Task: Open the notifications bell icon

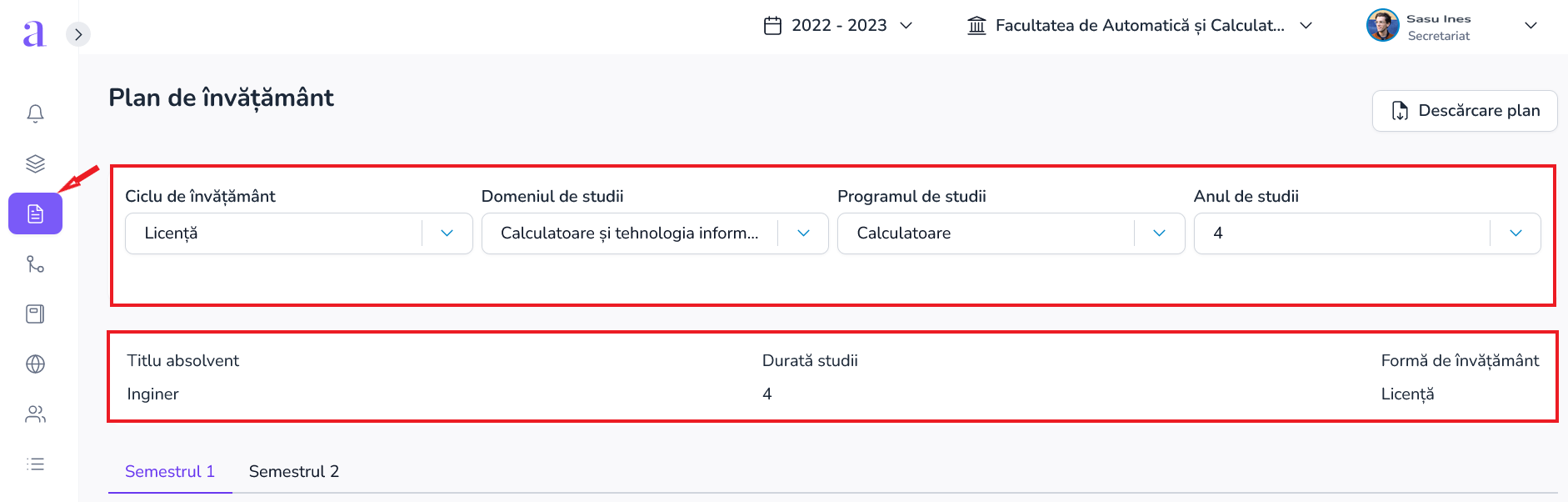Action: (x=35, y=113)
